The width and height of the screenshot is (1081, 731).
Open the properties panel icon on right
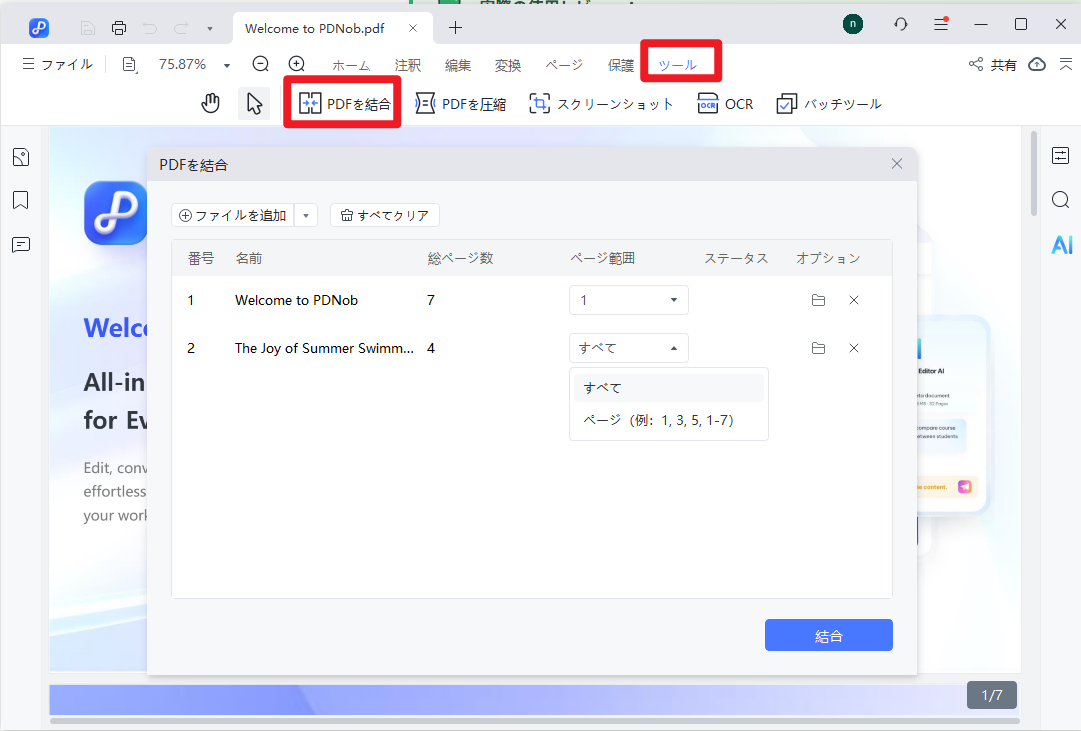tap(1060, 155)
